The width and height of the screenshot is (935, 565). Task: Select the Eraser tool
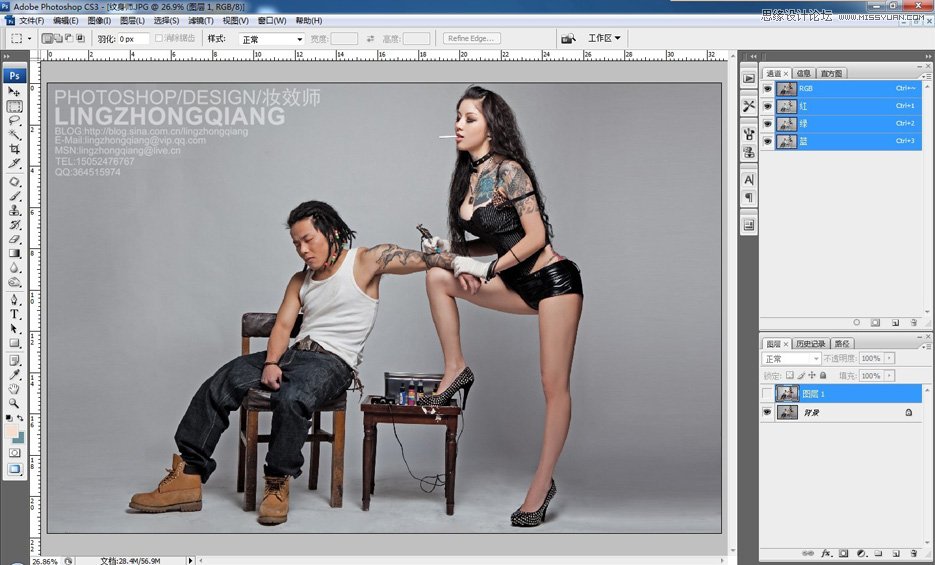[14, 239]
